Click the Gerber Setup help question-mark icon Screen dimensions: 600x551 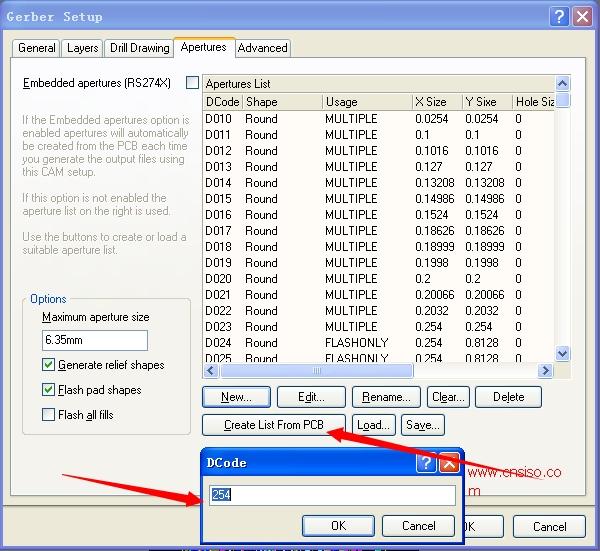(x=559, y=16)
